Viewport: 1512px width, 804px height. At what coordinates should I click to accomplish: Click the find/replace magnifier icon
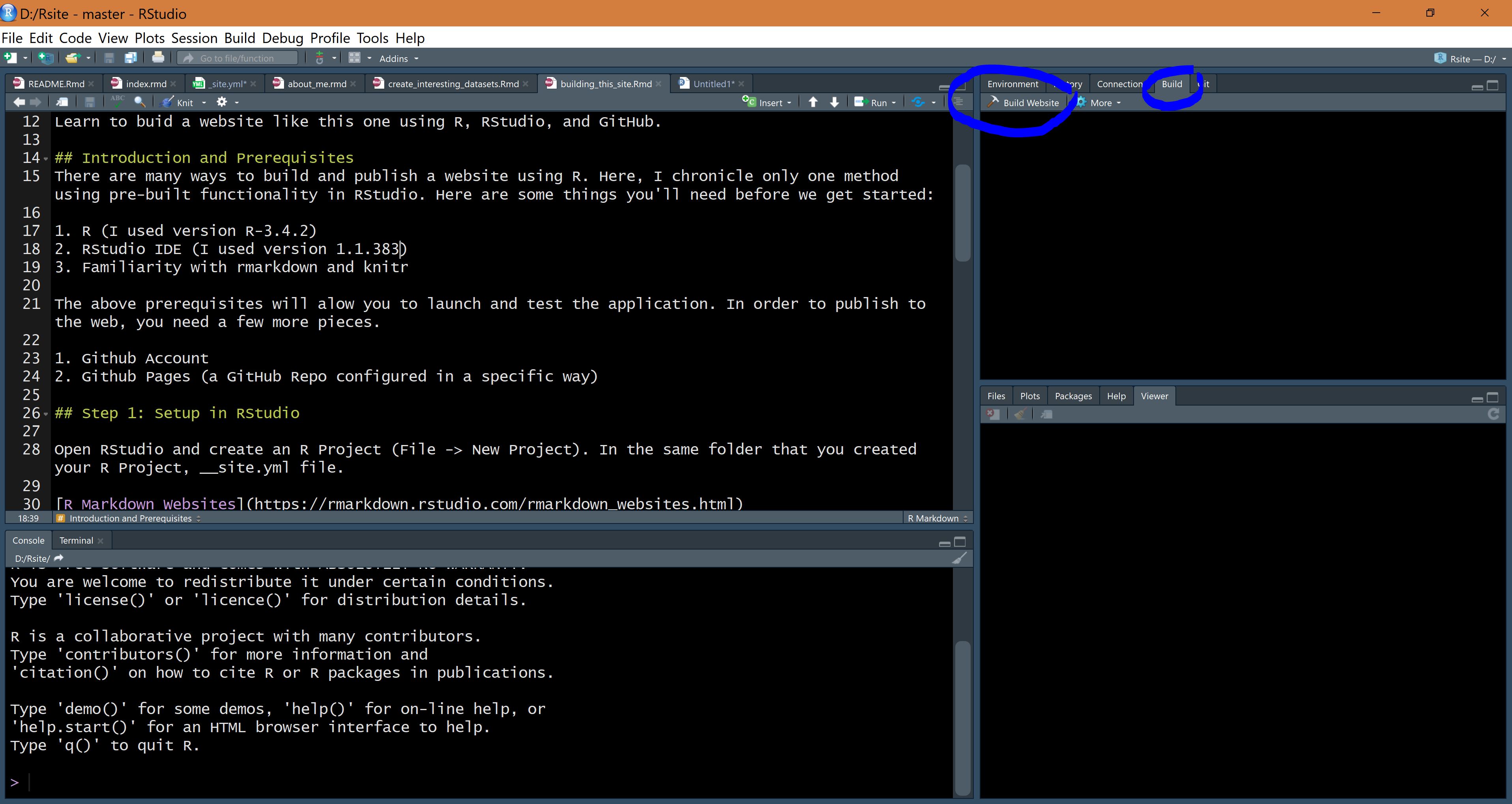pyautogui.click(x=140, y=102)
